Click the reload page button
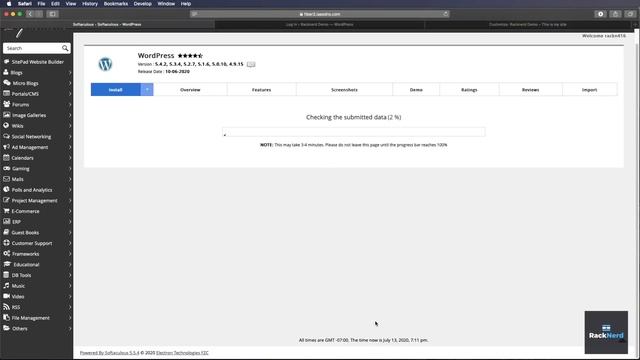 445,14
